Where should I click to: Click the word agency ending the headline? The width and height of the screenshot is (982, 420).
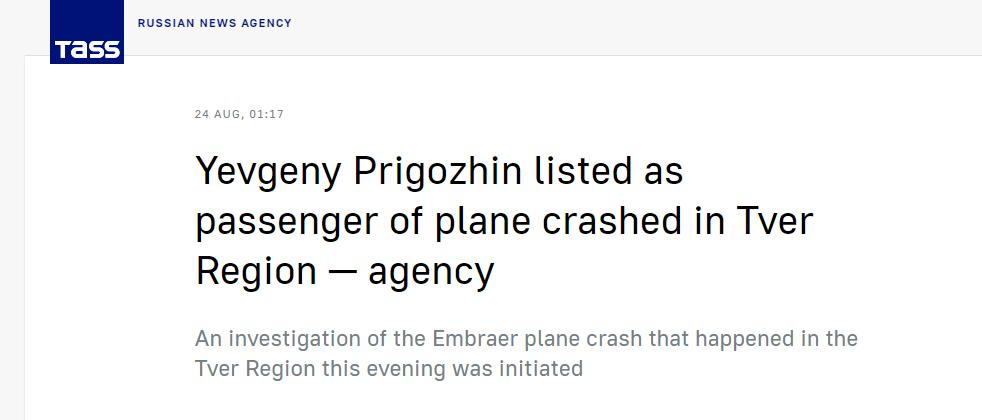tap(432, 274)
